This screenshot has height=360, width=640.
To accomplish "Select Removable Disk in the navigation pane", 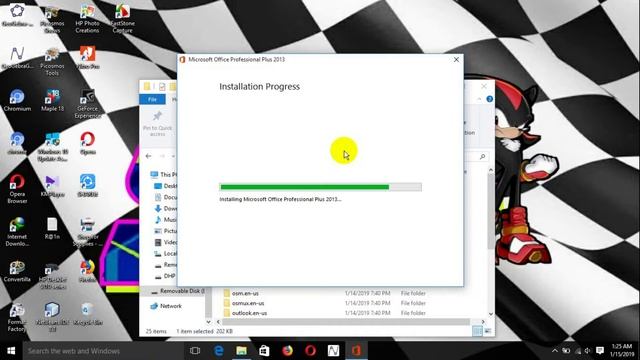I will [x=177, y=291].
